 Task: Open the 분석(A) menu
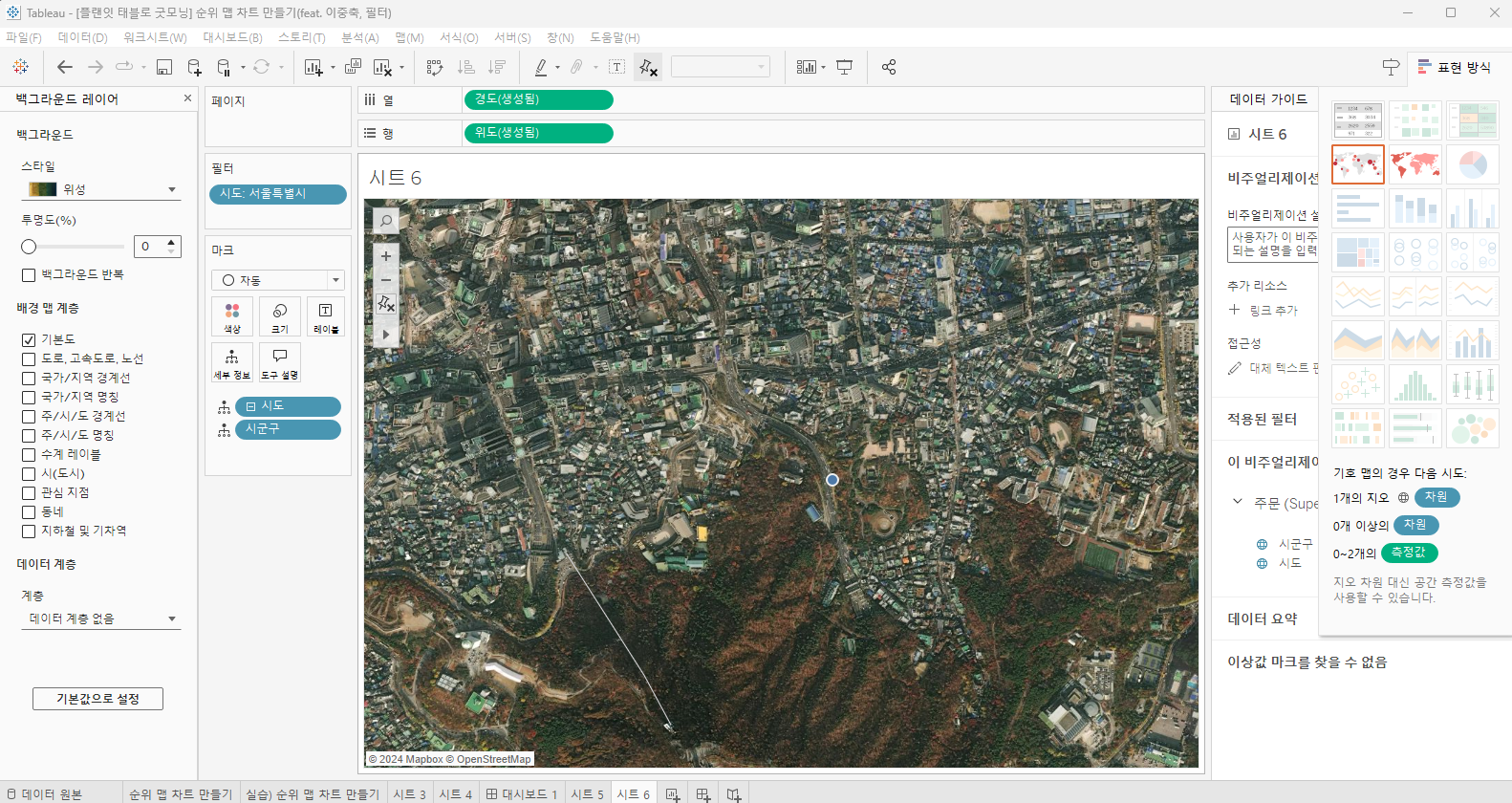360,37
